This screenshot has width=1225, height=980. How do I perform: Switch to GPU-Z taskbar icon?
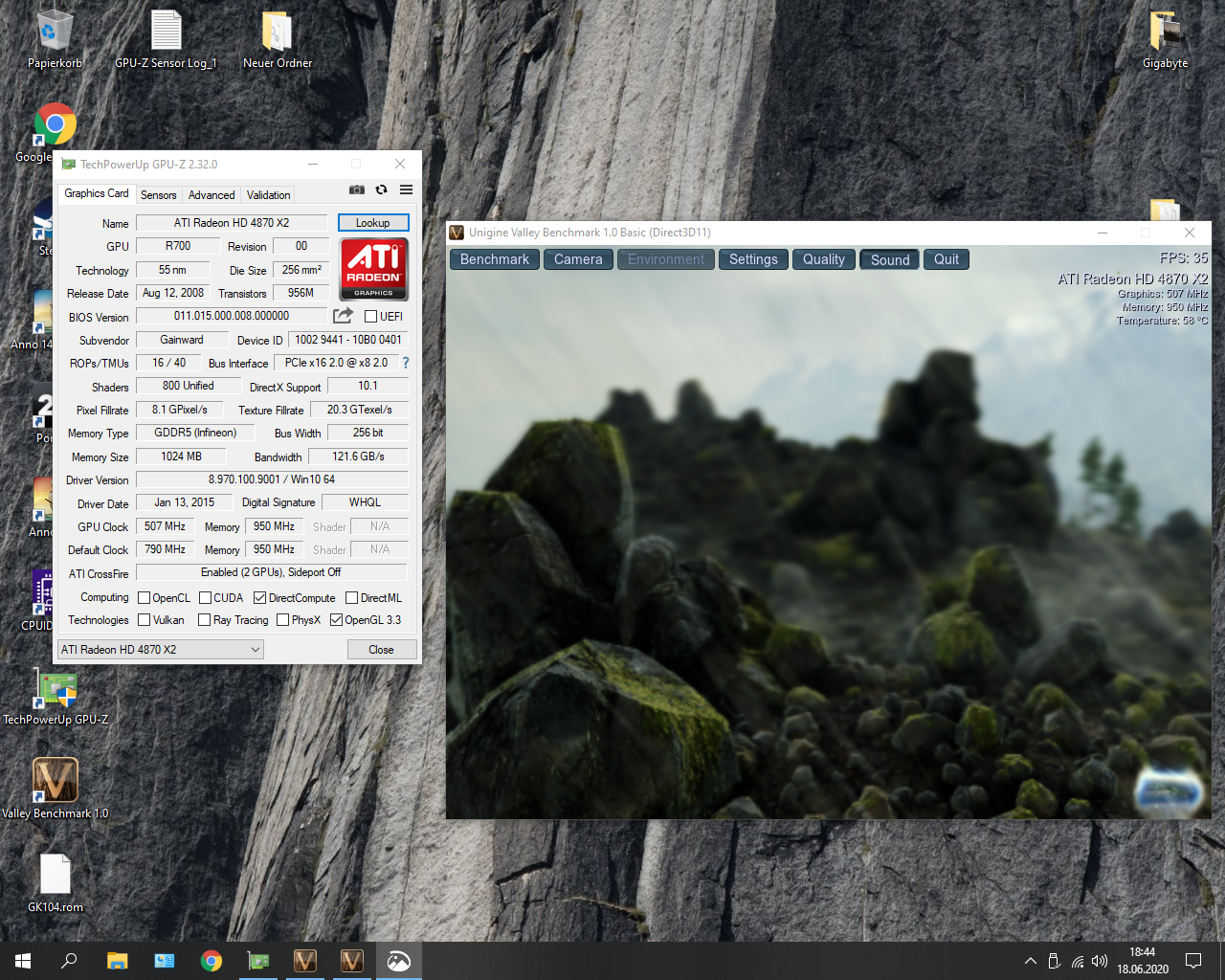tap(258, 961)
